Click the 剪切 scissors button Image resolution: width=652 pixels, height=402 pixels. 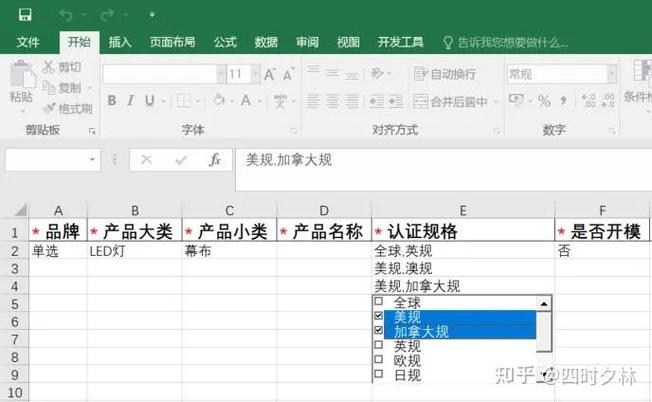point(62,67)
